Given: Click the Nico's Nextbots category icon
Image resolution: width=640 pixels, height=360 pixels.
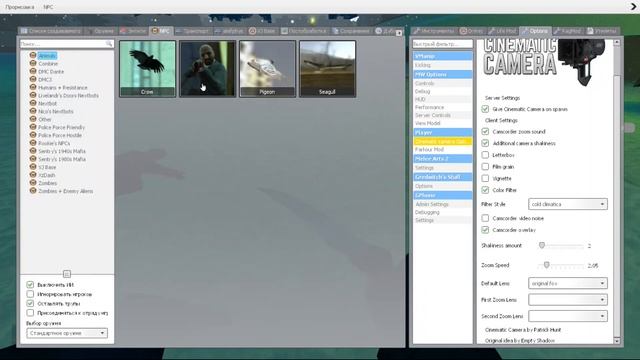Looking at the screenshot, I should tap(33, 111).
